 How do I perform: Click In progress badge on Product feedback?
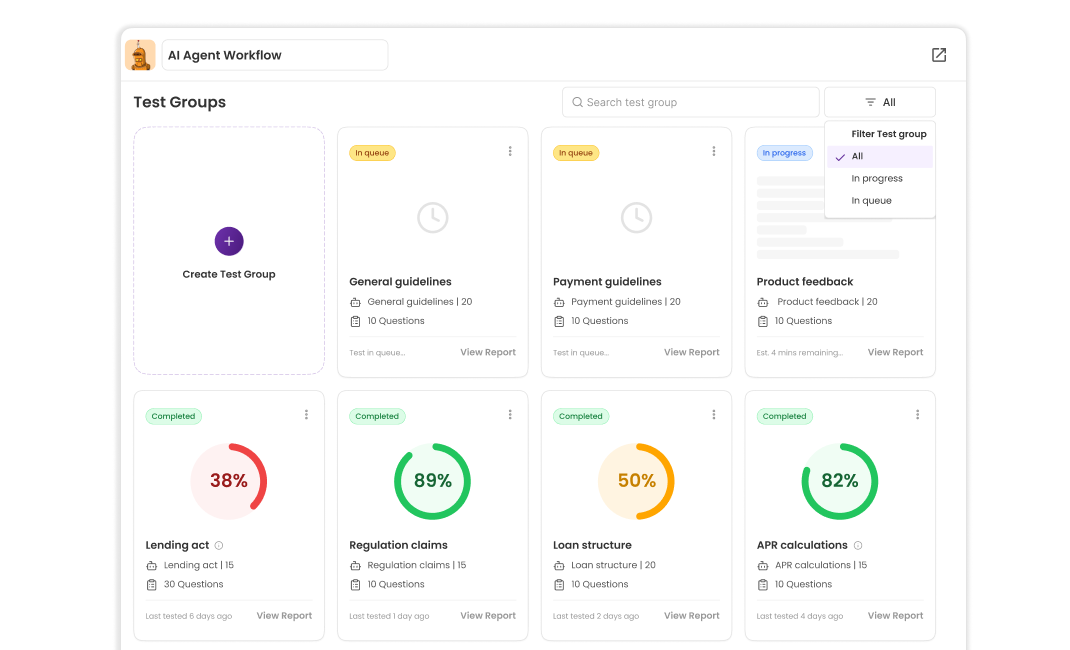click(x=785, y=153)
